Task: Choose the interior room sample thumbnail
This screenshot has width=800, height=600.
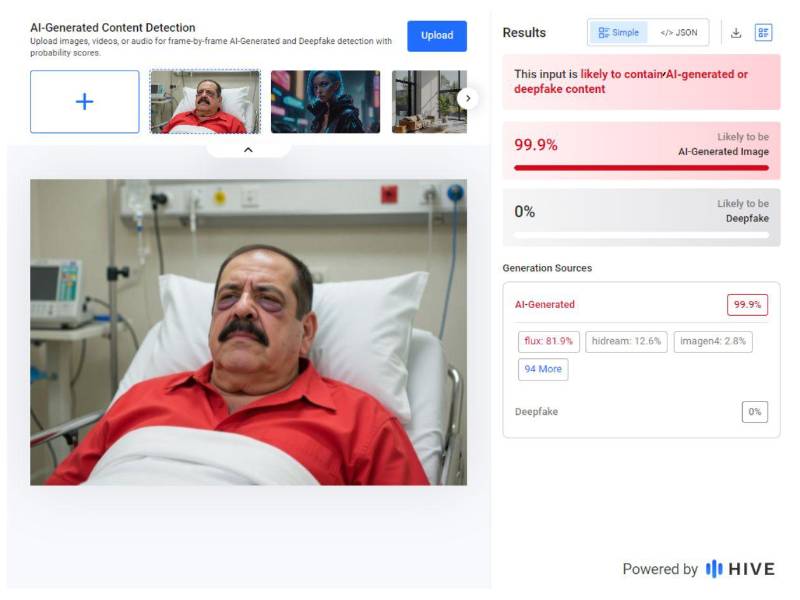Action: [x=428, y=102]
